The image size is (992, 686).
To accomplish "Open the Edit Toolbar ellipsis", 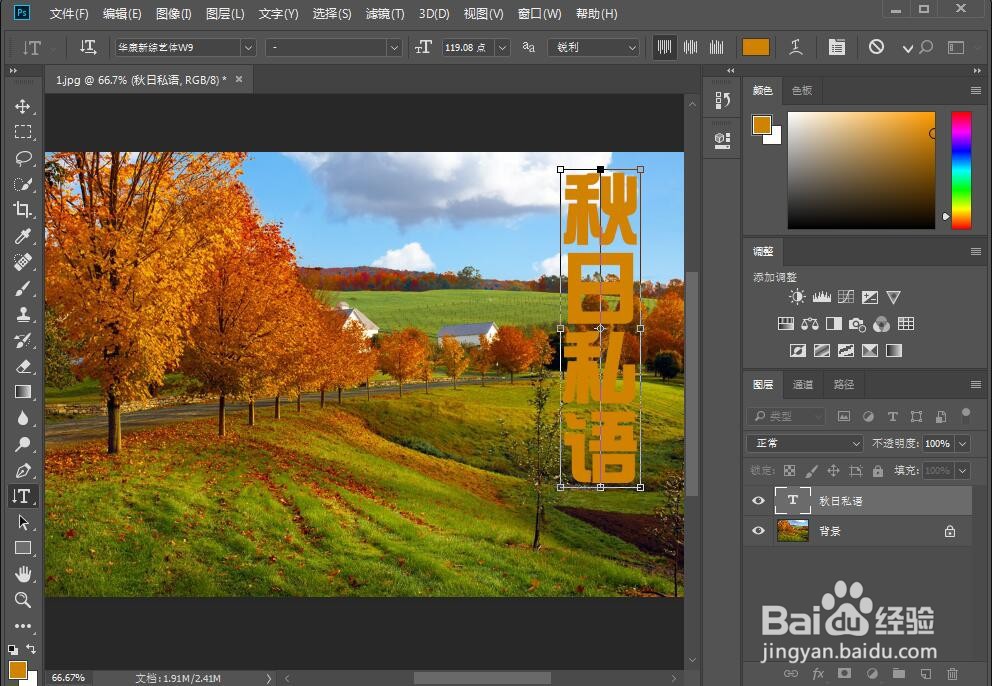I will 23,626.
